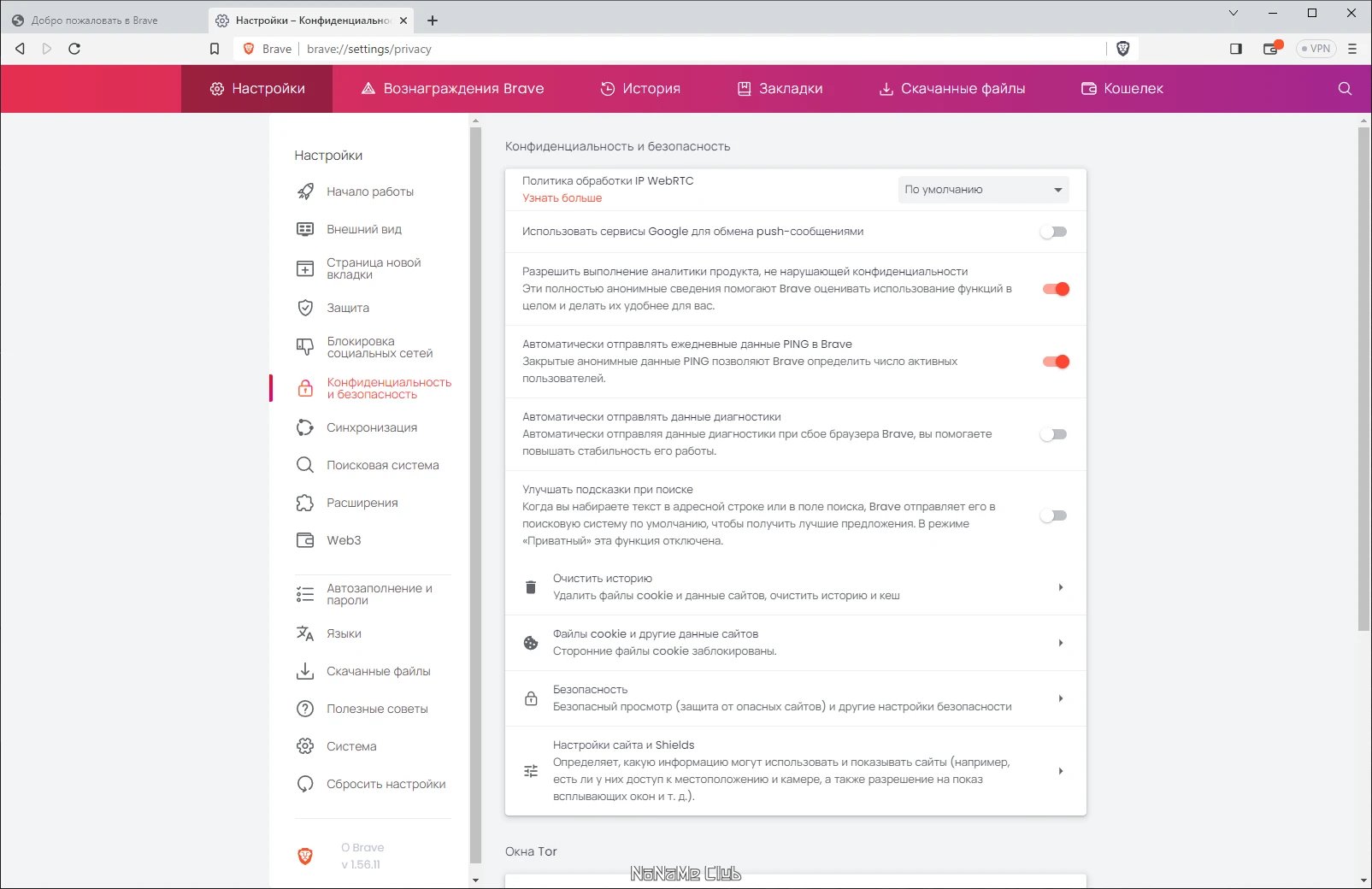Open Сбросить настройки text label
1372x889 pixels.
click(386, 784)
